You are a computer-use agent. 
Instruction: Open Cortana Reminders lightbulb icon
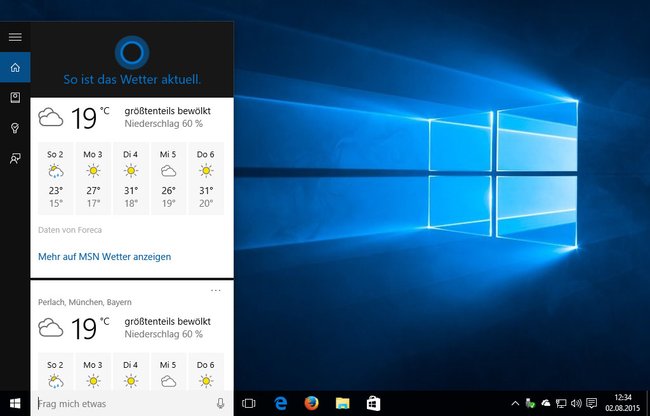click(15, 128)
